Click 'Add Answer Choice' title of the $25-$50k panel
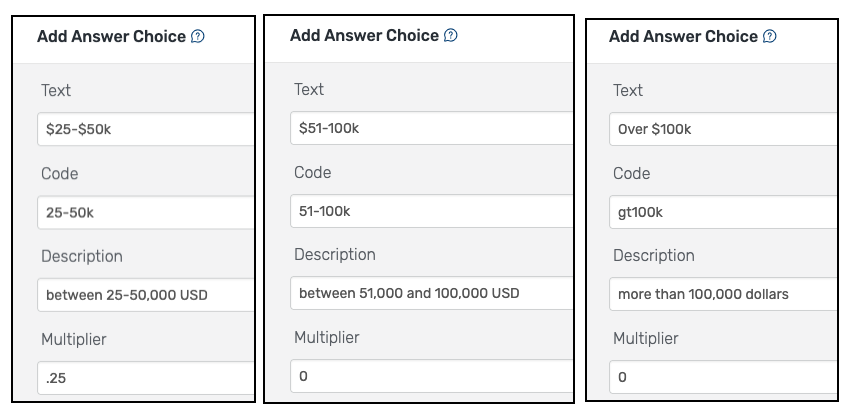Viewport: 843px width, 414px height. coord(111,37)
